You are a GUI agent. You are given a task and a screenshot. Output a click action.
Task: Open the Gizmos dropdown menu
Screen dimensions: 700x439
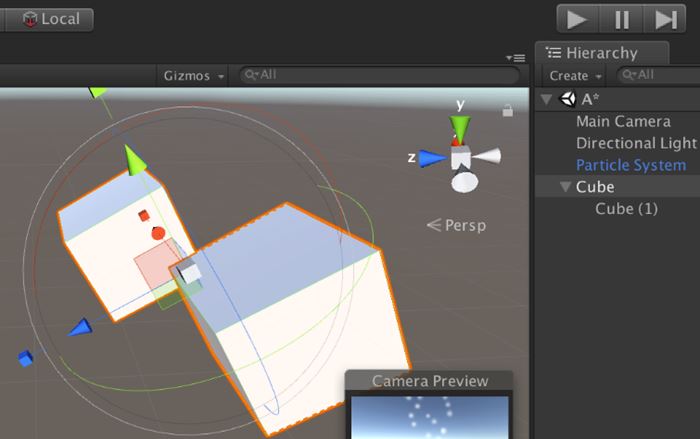(194, 75)
